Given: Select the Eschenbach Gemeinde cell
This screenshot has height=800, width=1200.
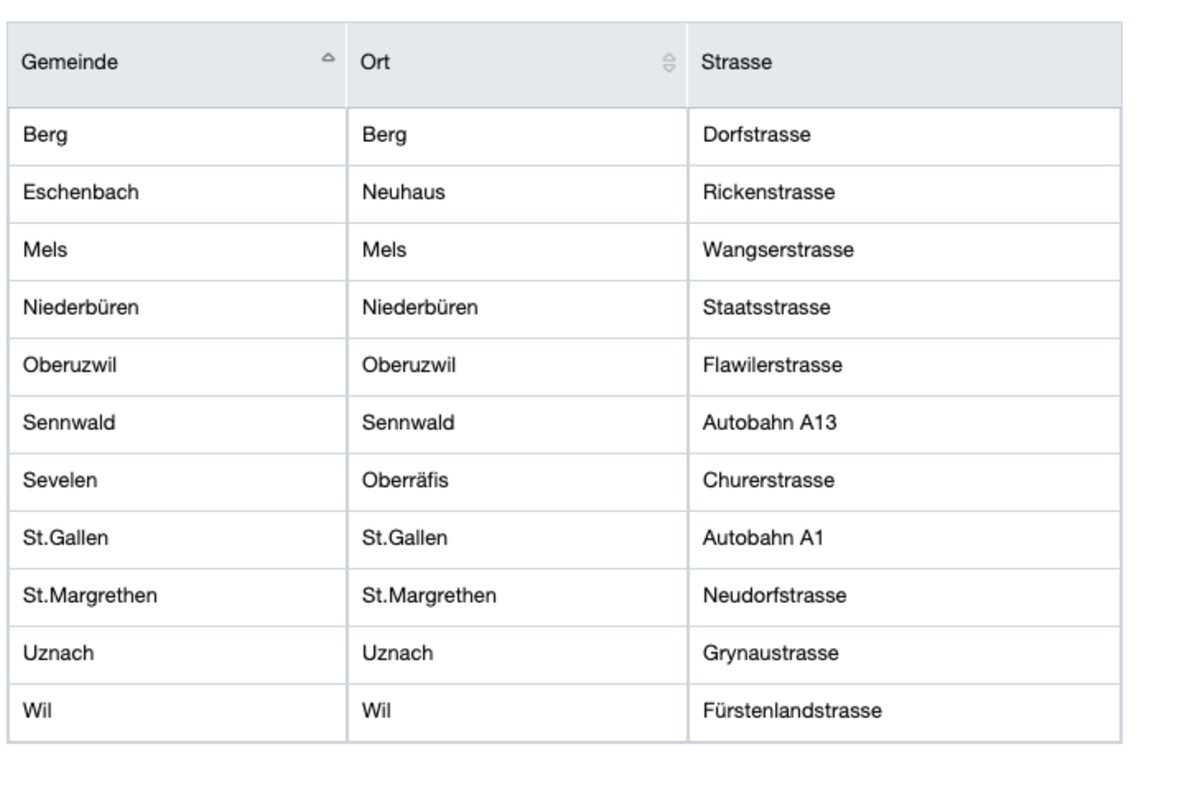Looking at the screenshot, I should (81, 192).
